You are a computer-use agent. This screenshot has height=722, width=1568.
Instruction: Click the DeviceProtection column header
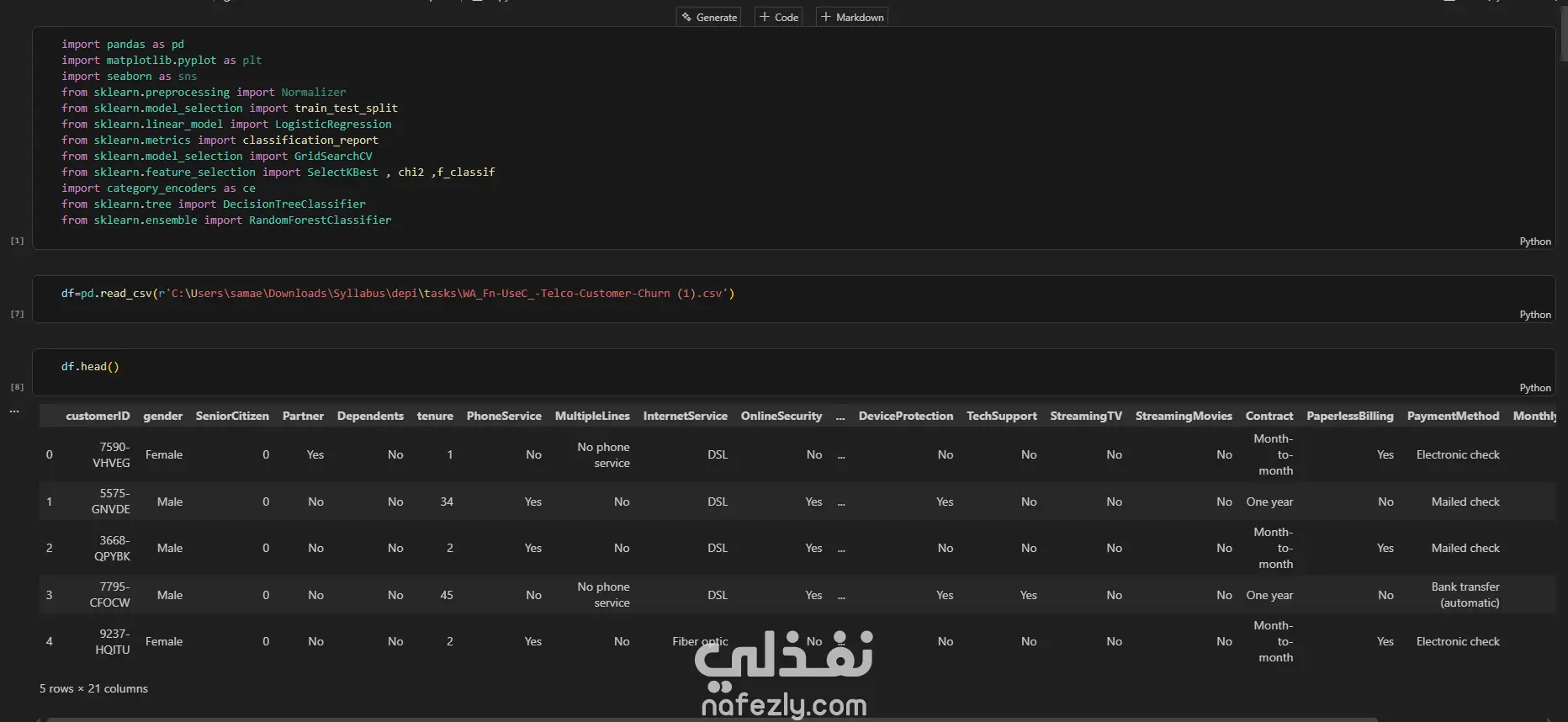click(906, 416)
